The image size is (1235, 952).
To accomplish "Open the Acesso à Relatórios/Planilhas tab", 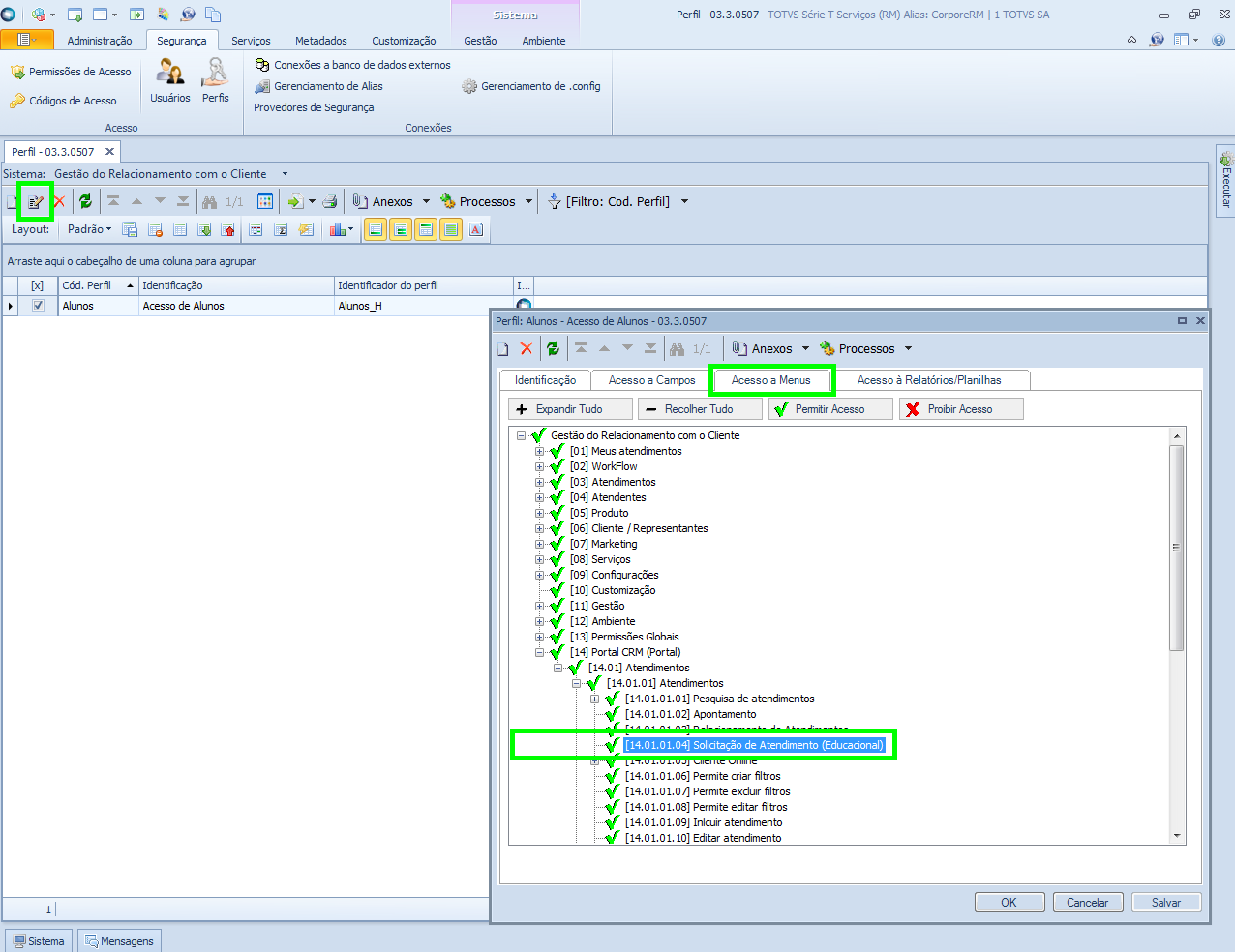I will 929,380.
